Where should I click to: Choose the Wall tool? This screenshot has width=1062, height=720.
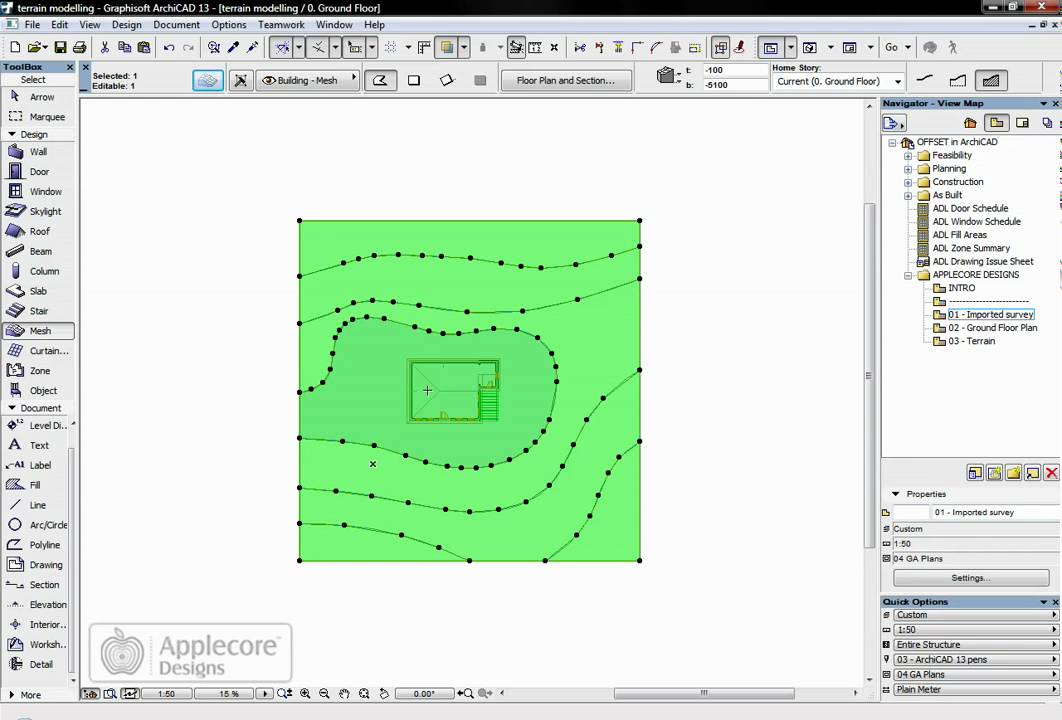pos(37,152)
